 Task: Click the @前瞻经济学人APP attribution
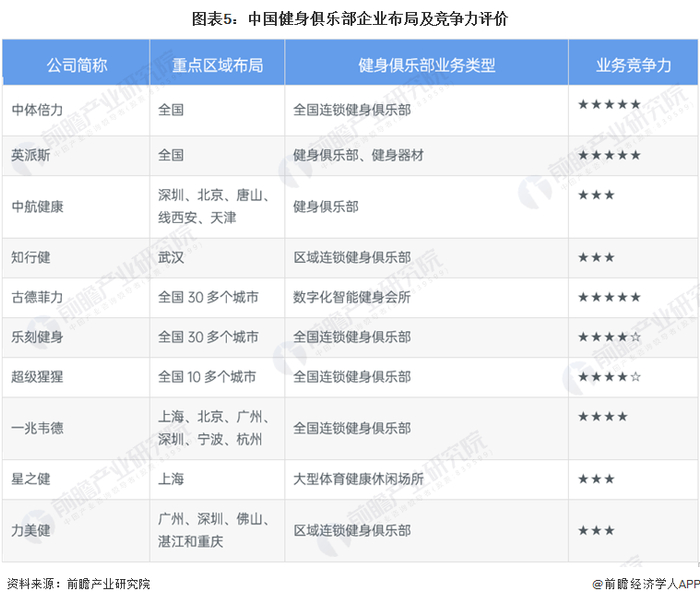pyautogui.click(x=646, y=584)
